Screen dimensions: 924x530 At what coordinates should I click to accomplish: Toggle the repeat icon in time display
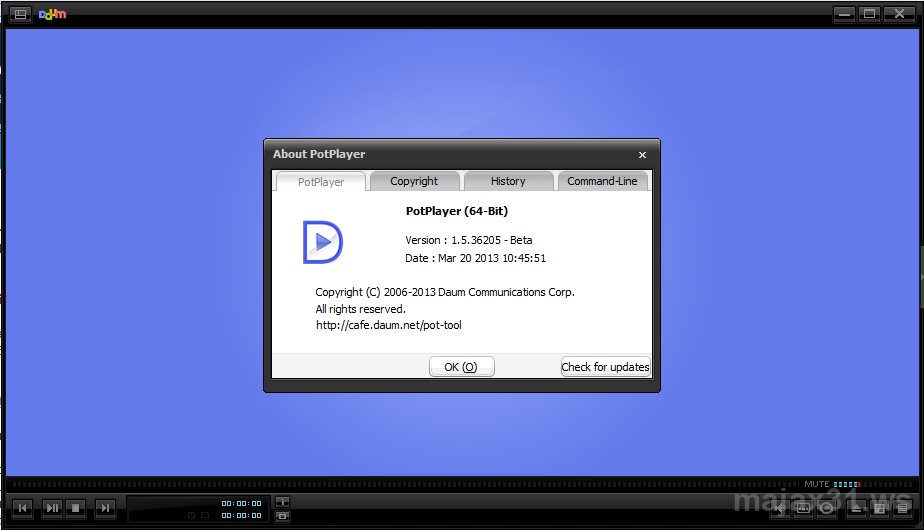click(204, 515)
